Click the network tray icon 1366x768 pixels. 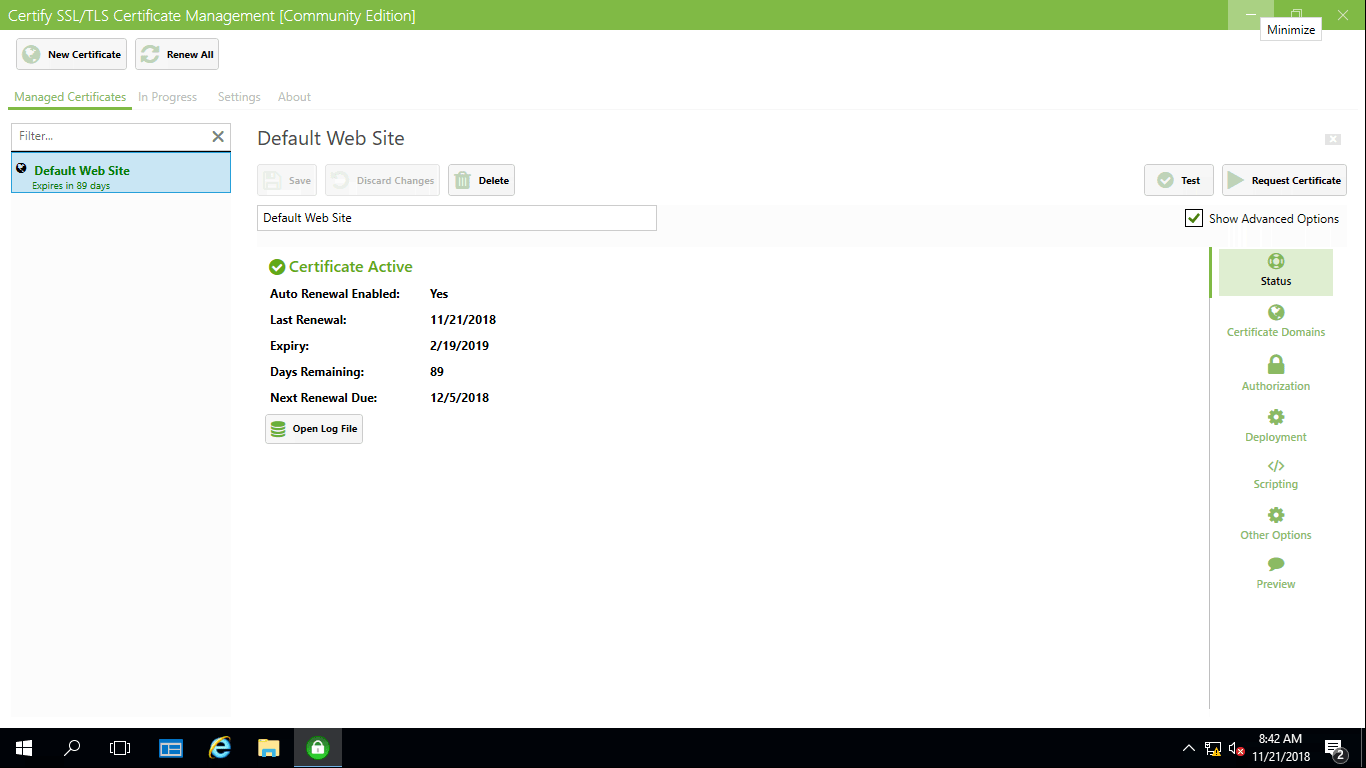(x=1212, y=748)
